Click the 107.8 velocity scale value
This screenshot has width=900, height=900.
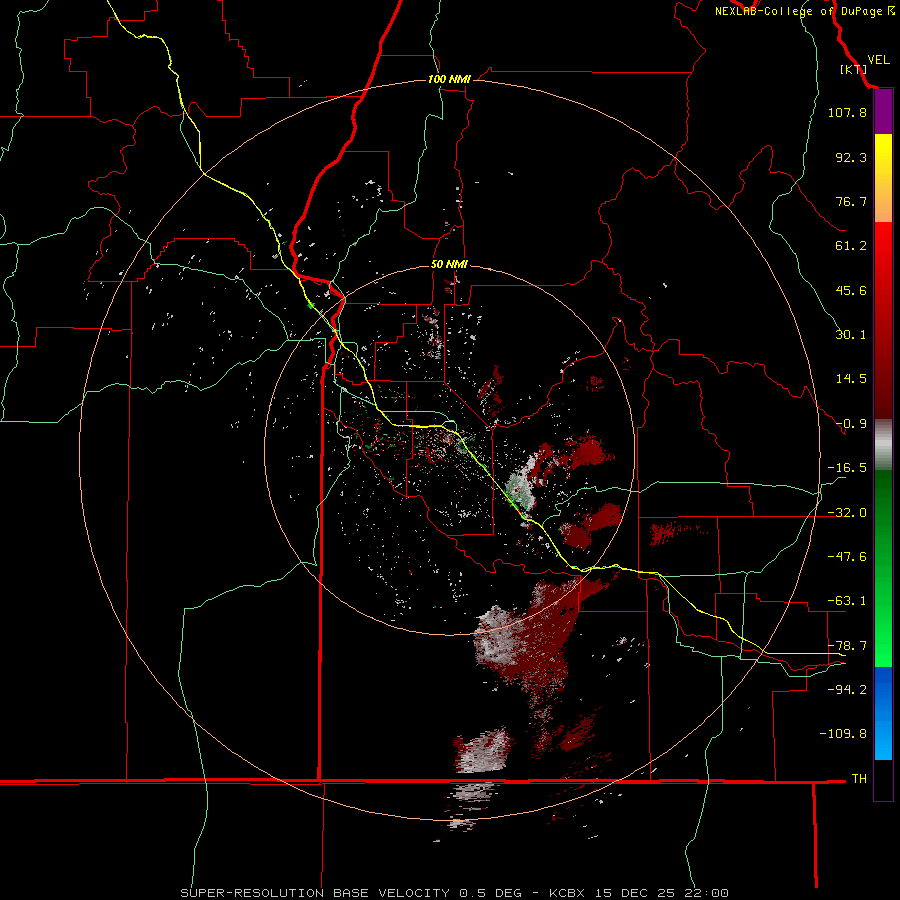[847, 112]
